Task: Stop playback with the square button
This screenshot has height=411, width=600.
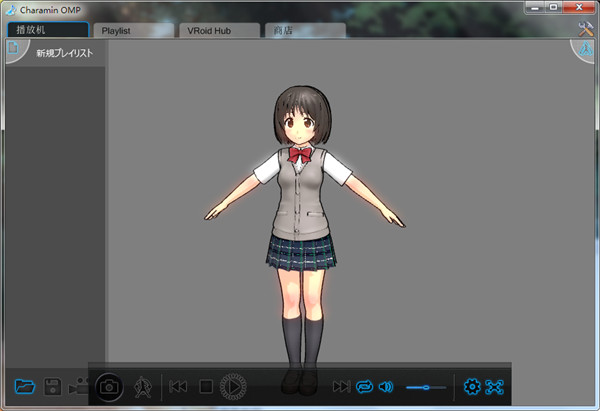Action: coord(206,386)
